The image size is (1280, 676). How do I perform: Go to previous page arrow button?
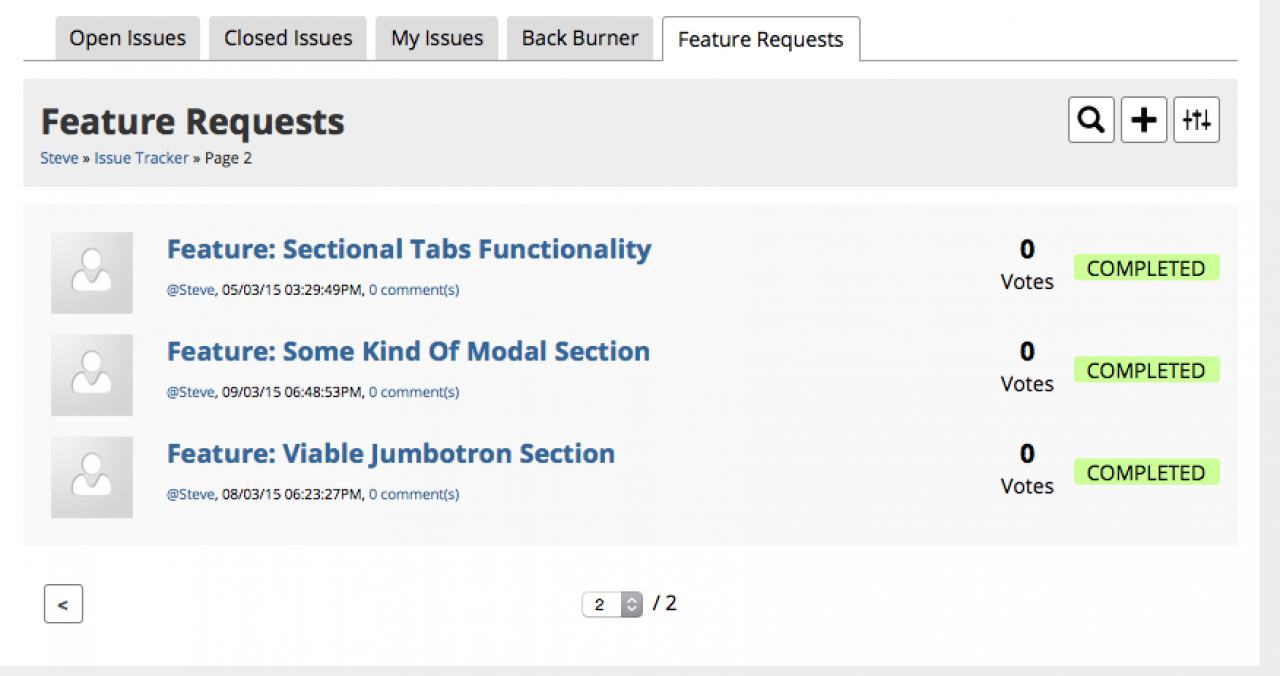(63, 604)
